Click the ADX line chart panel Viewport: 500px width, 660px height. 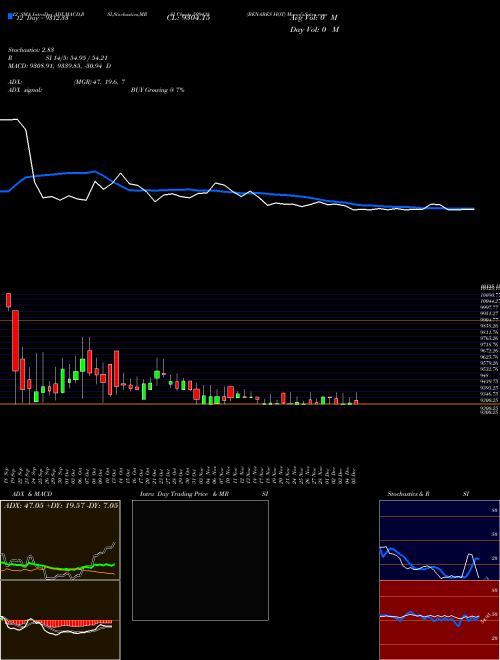tap(60, 540)
